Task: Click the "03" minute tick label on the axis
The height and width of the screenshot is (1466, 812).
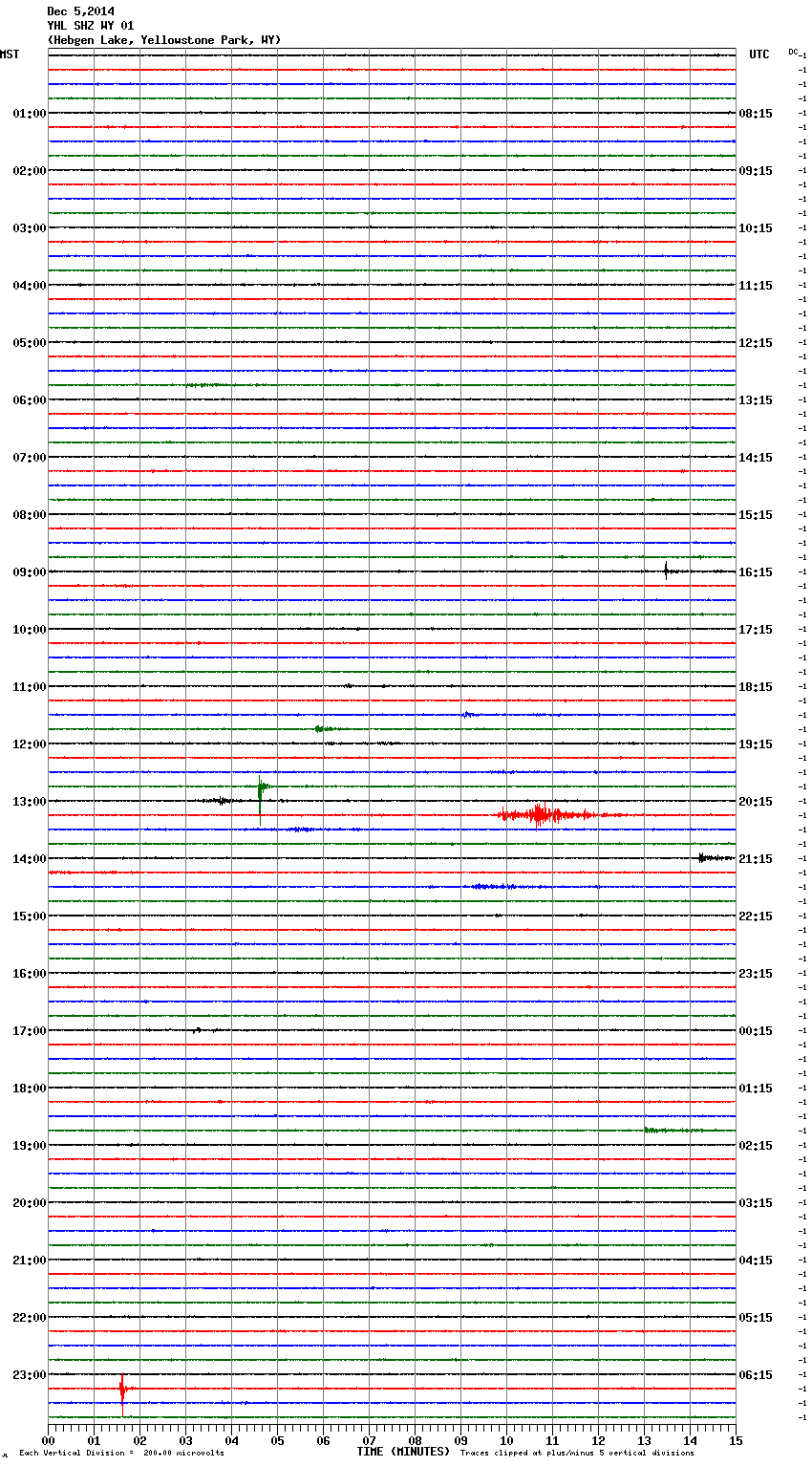Action: coord(185,1441)
